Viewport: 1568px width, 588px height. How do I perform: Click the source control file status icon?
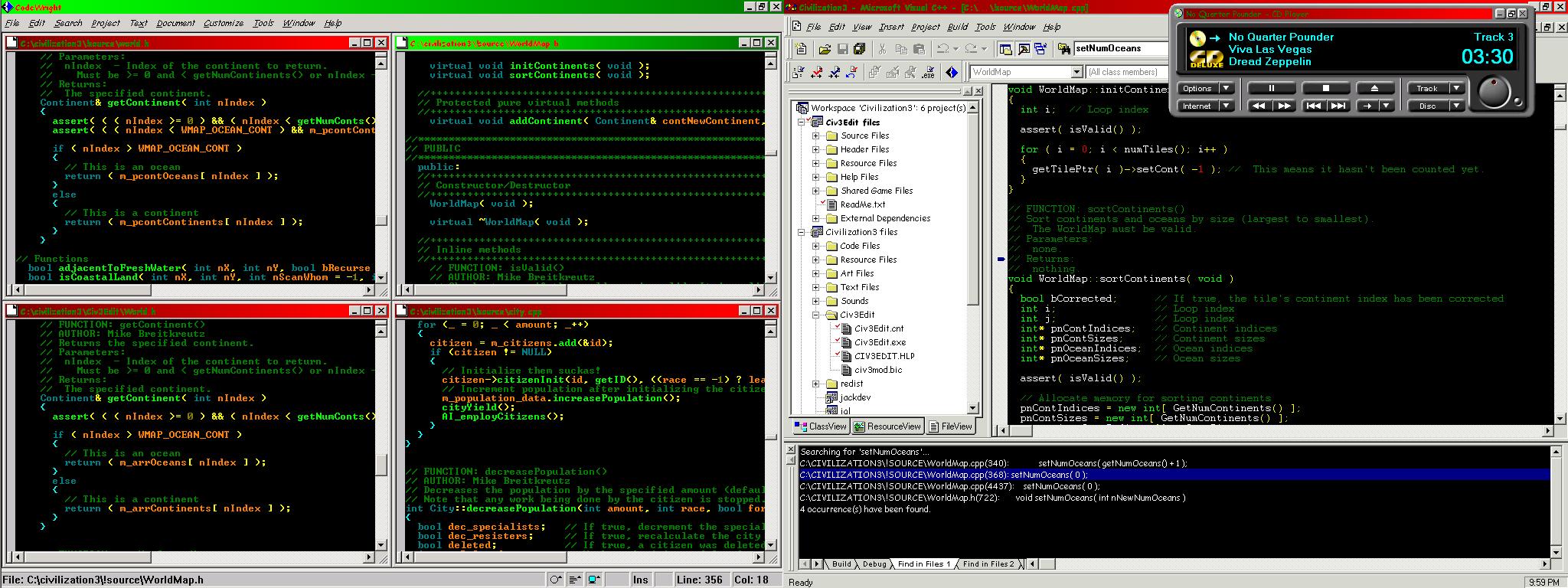(x=799, y=72)
